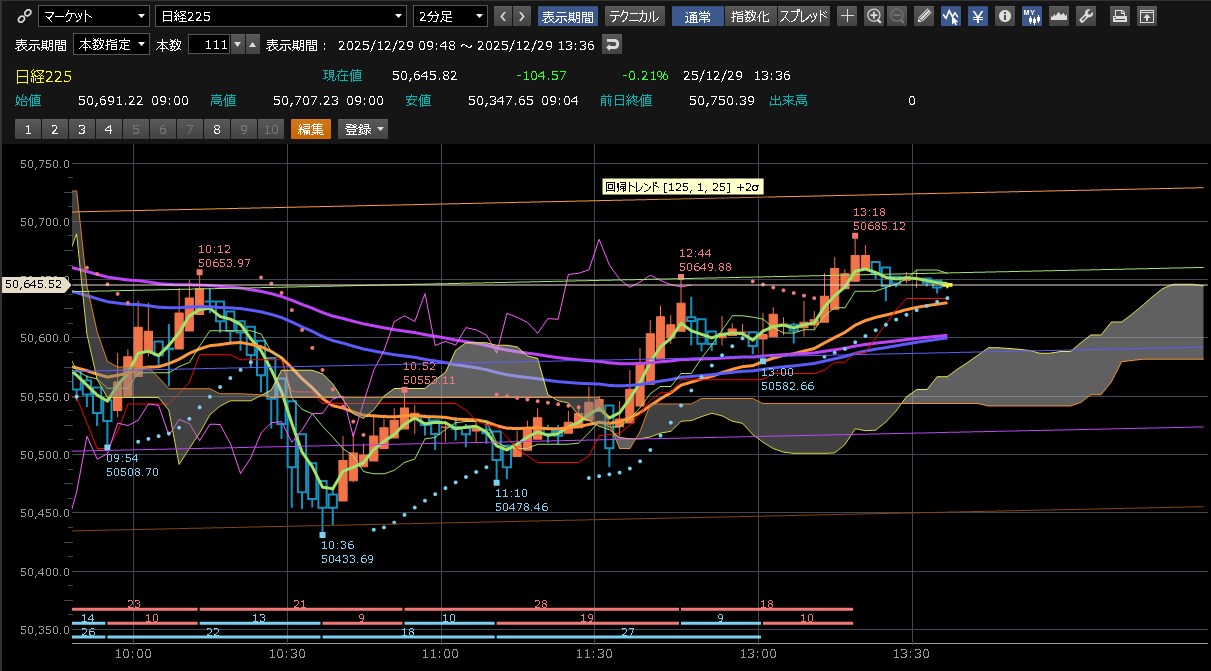Image resolution: width=1211 pixels, height=671 pixels.
Task: Switch to スプレッド spread mode
Action: 803,16
